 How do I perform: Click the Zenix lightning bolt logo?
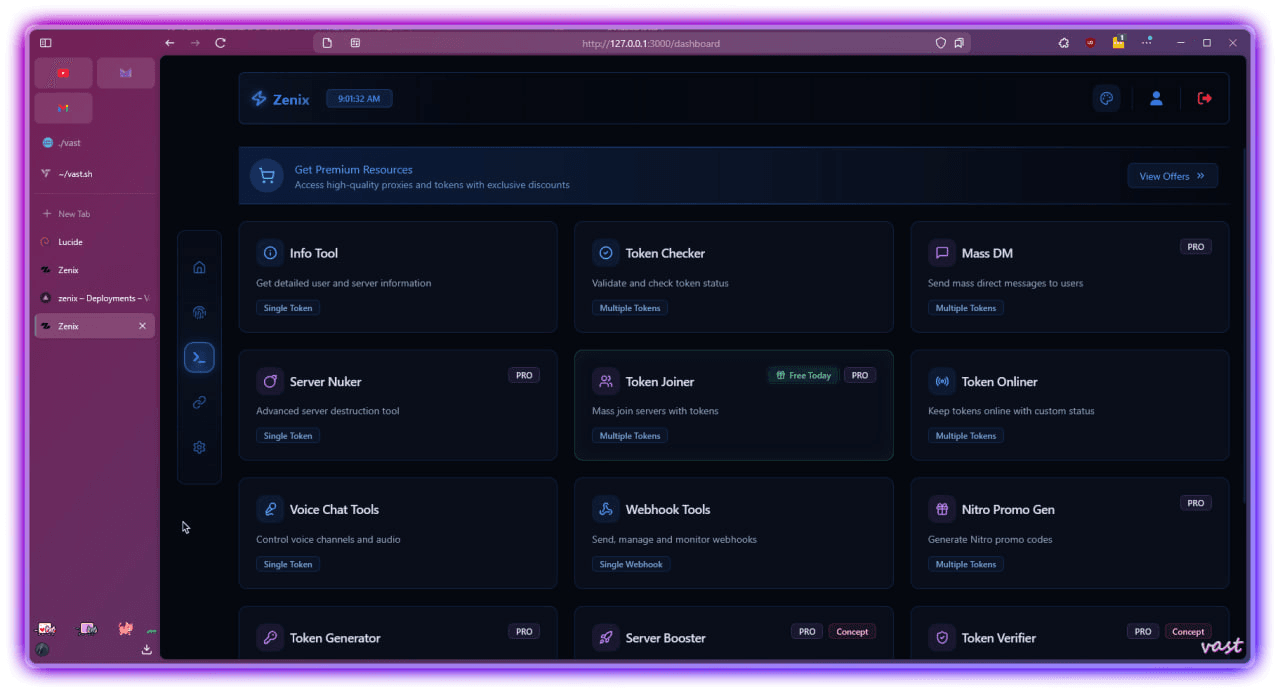(259, 99)
